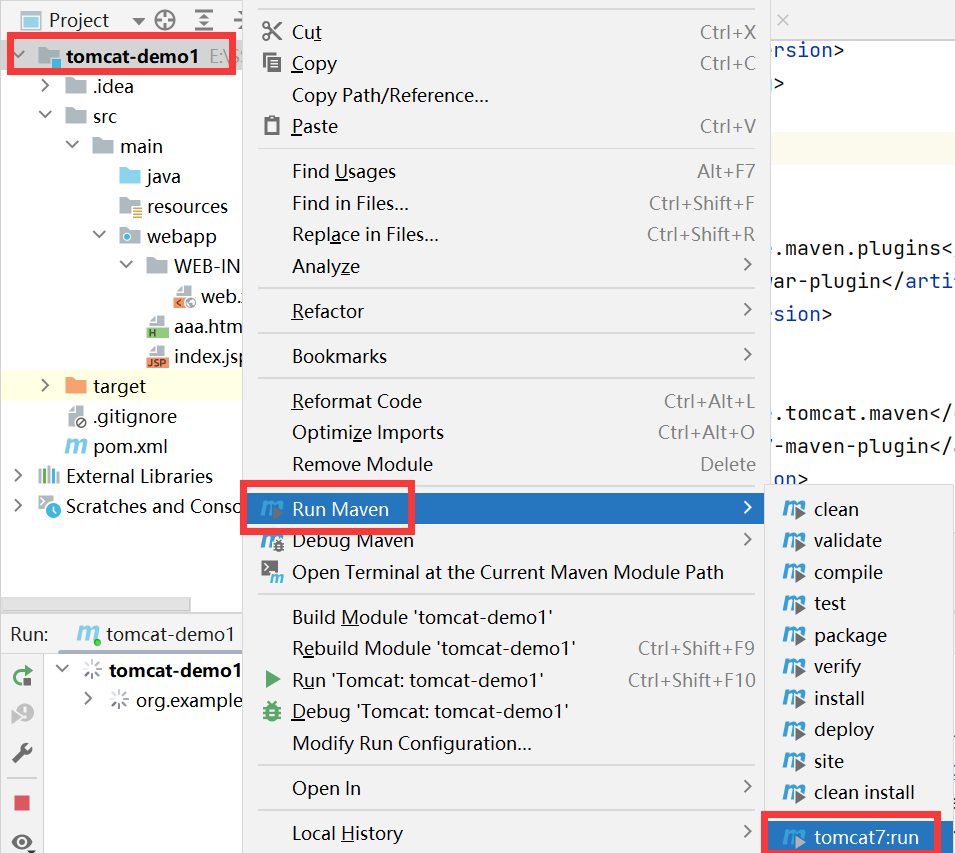This screenshot has height=853, width=955.
Task: Select Run 'Tomcat: tomcat-demo1'
Action: [x=507, y=680]
